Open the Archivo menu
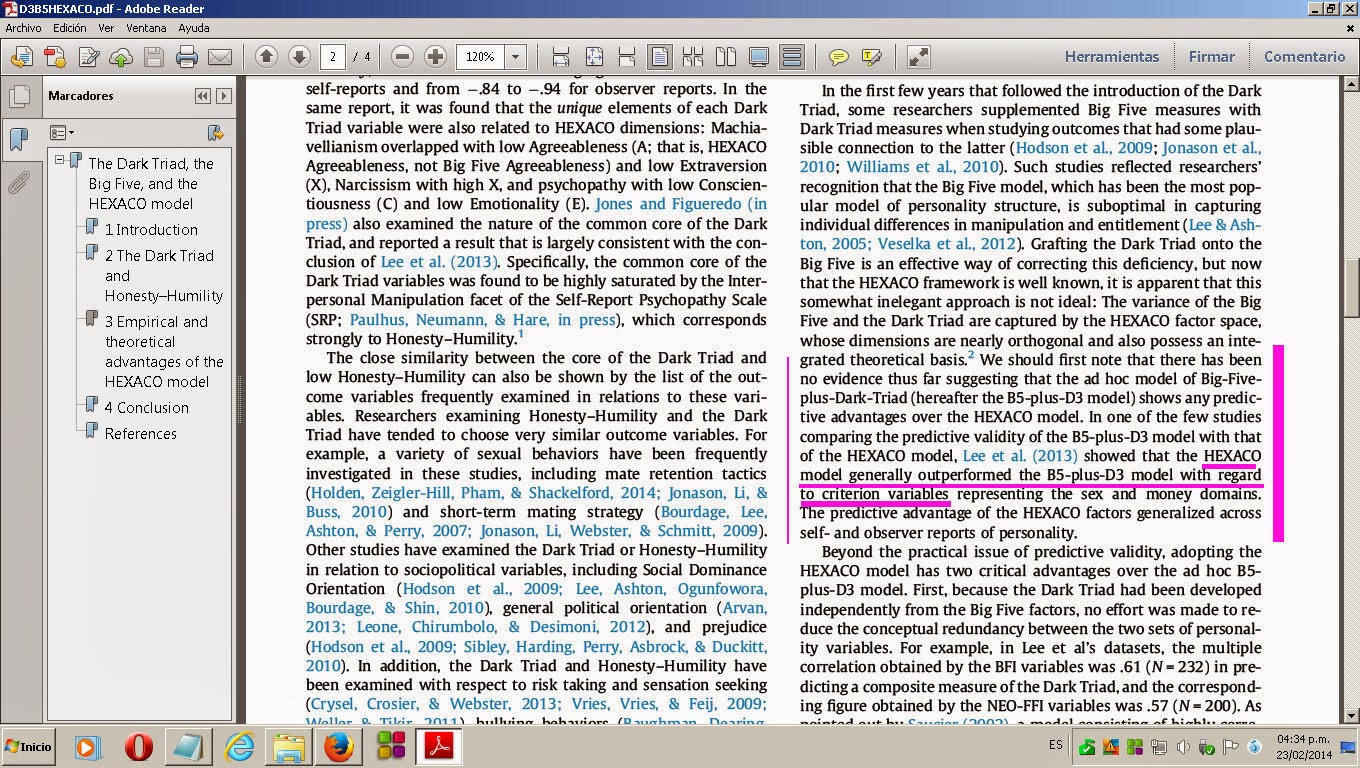Screen dimensions: 1360x768 24,28
